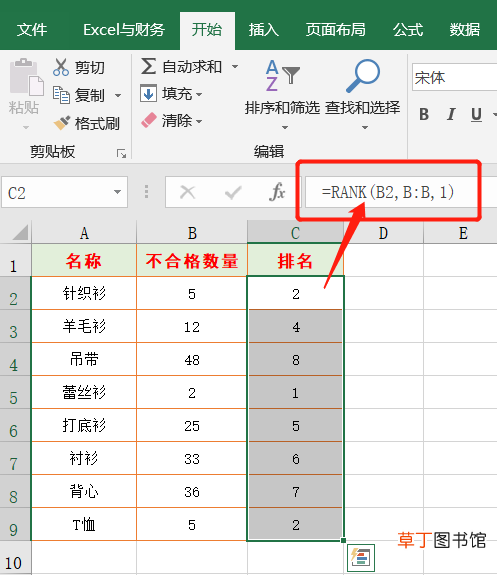Select the cell 针织衫

click(x=84, y=293)
